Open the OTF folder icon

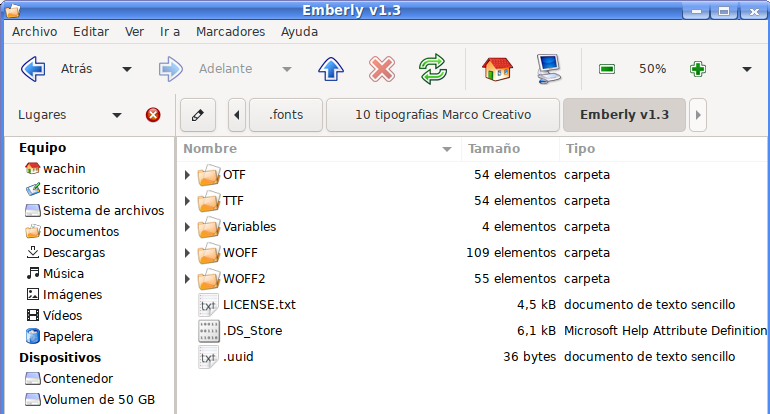pos(209,175)
